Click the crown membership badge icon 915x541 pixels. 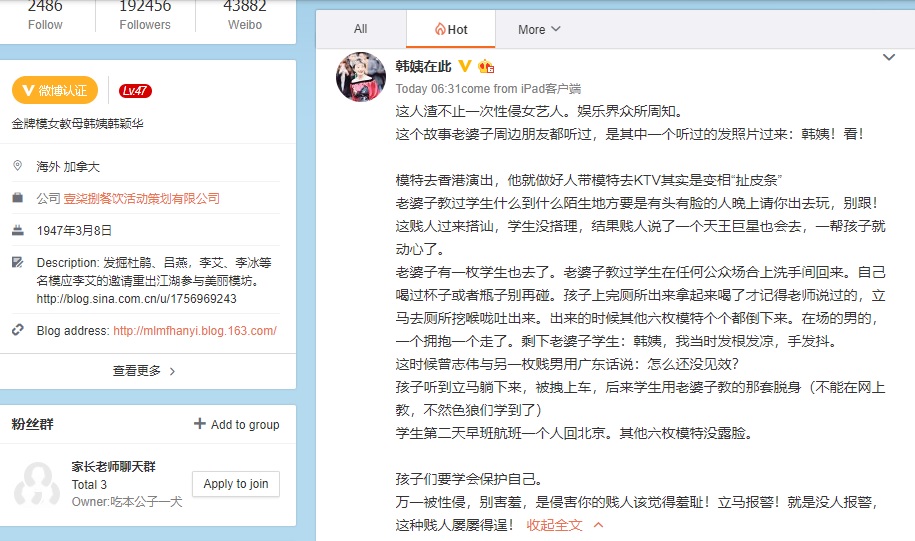[486, 67]
